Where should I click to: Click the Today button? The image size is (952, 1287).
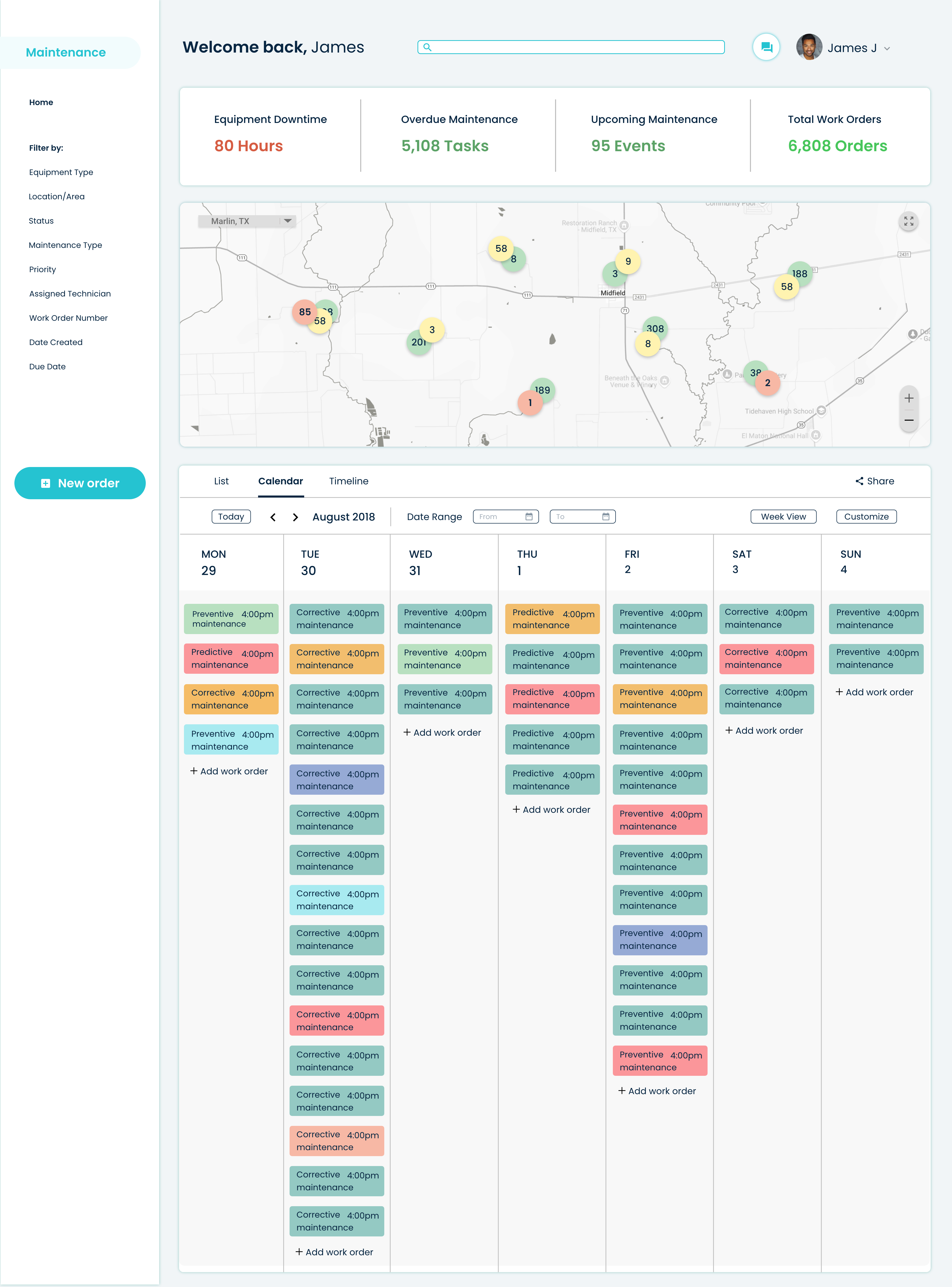click(231, 517)
